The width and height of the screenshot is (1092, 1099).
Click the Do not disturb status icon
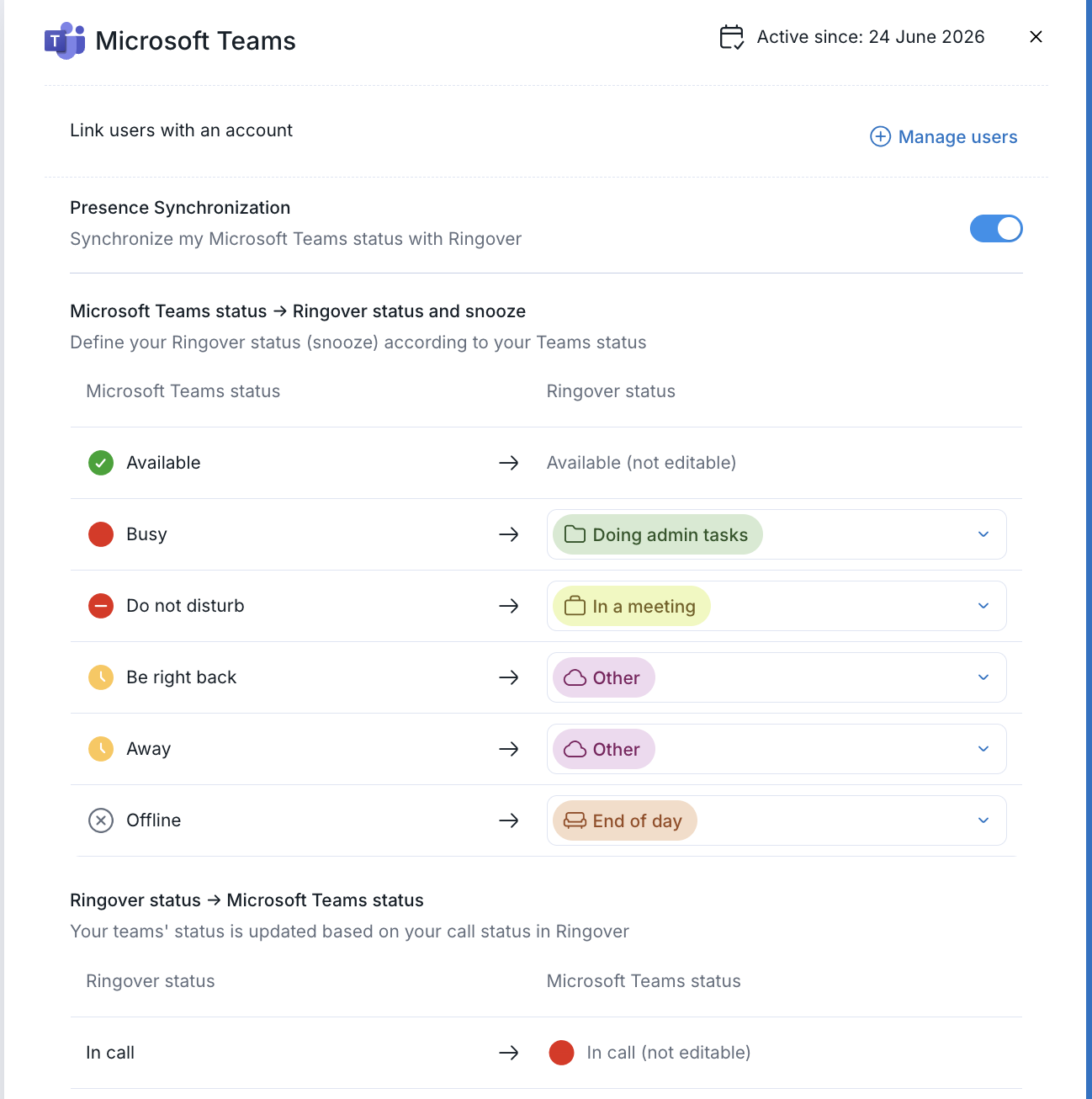(101, 606)
